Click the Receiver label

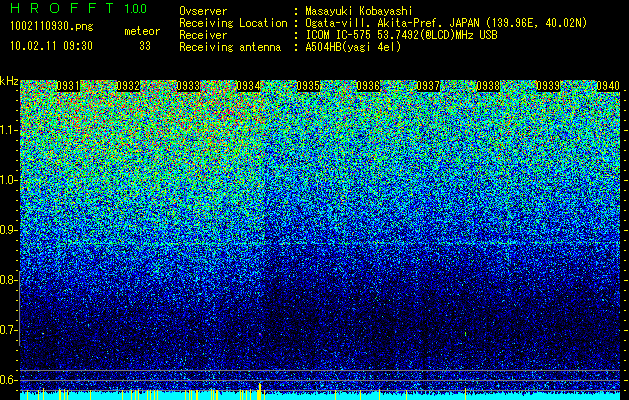tap(203, 35)
